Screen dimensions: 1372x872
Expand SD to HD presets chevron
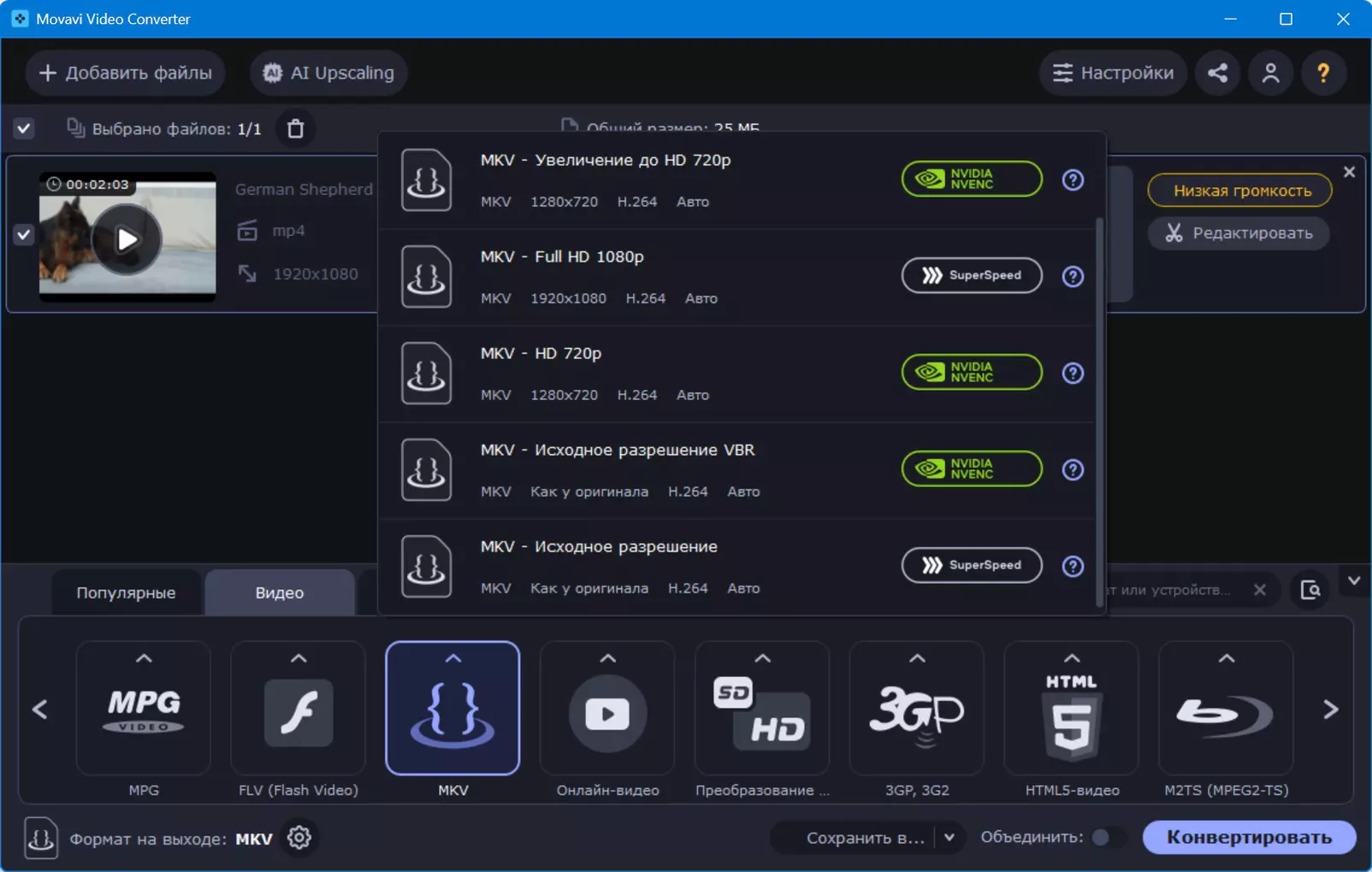763,658
